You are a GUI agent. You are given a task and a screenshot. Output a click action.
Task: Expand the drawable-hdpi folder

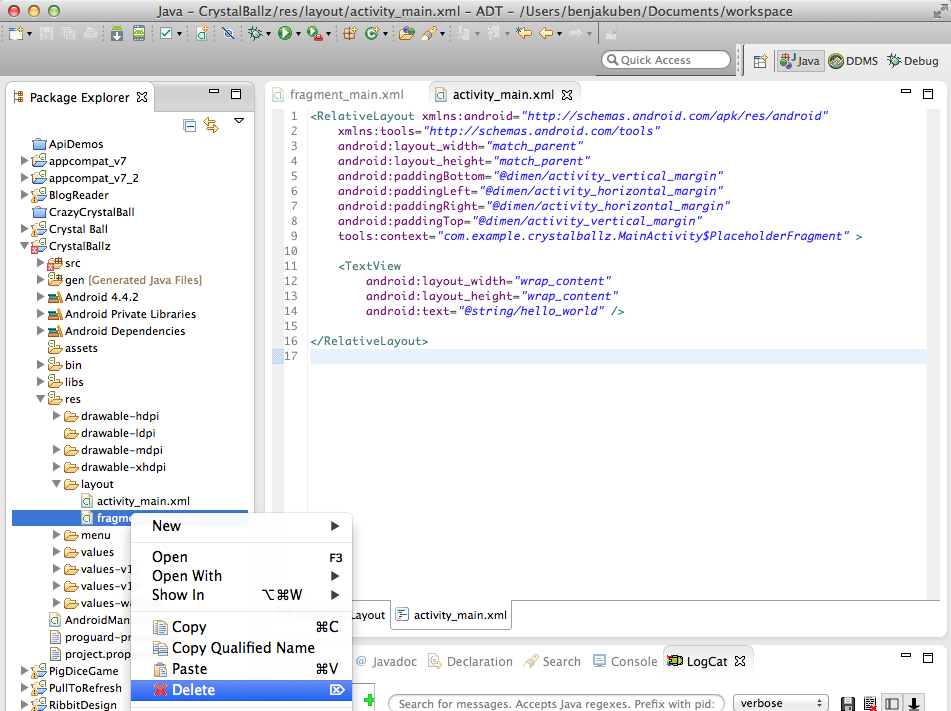(58, 416)
